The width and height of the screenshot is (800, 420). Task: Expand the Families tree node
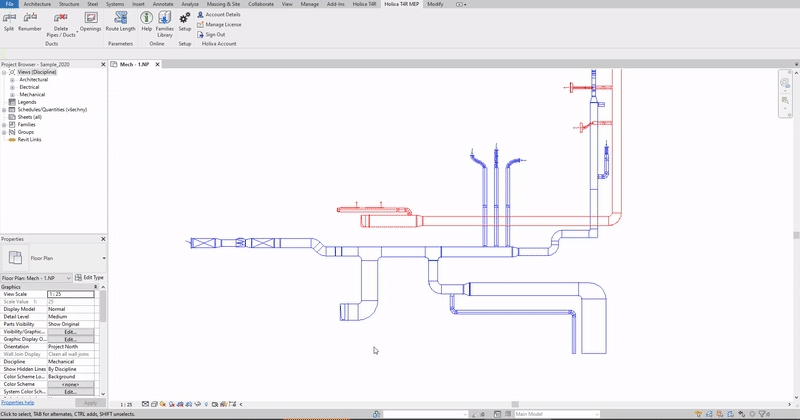point(4,124)
